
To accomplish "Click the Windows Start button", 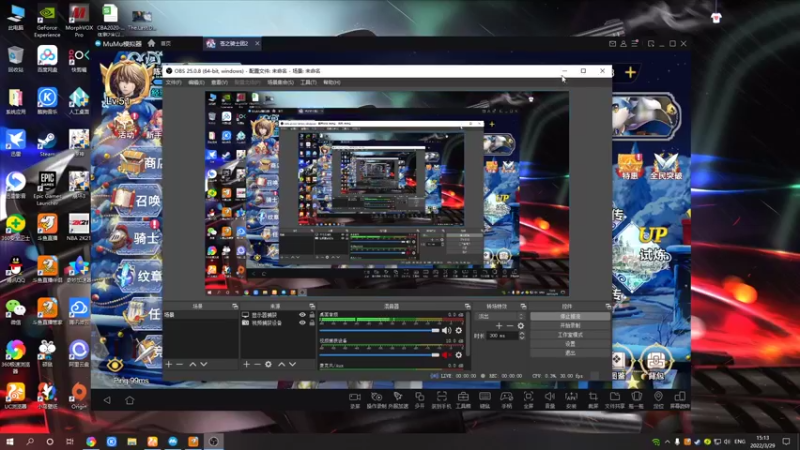I will (x=10, y=441).
